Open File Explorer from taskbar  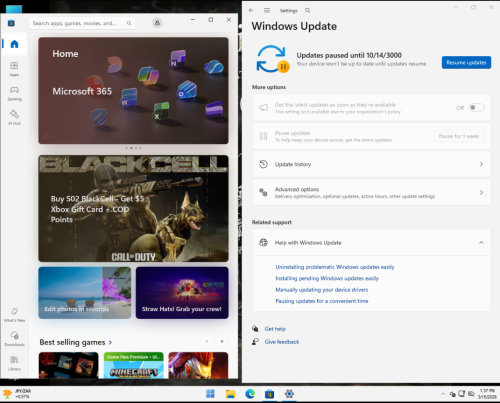coord(230,394)
